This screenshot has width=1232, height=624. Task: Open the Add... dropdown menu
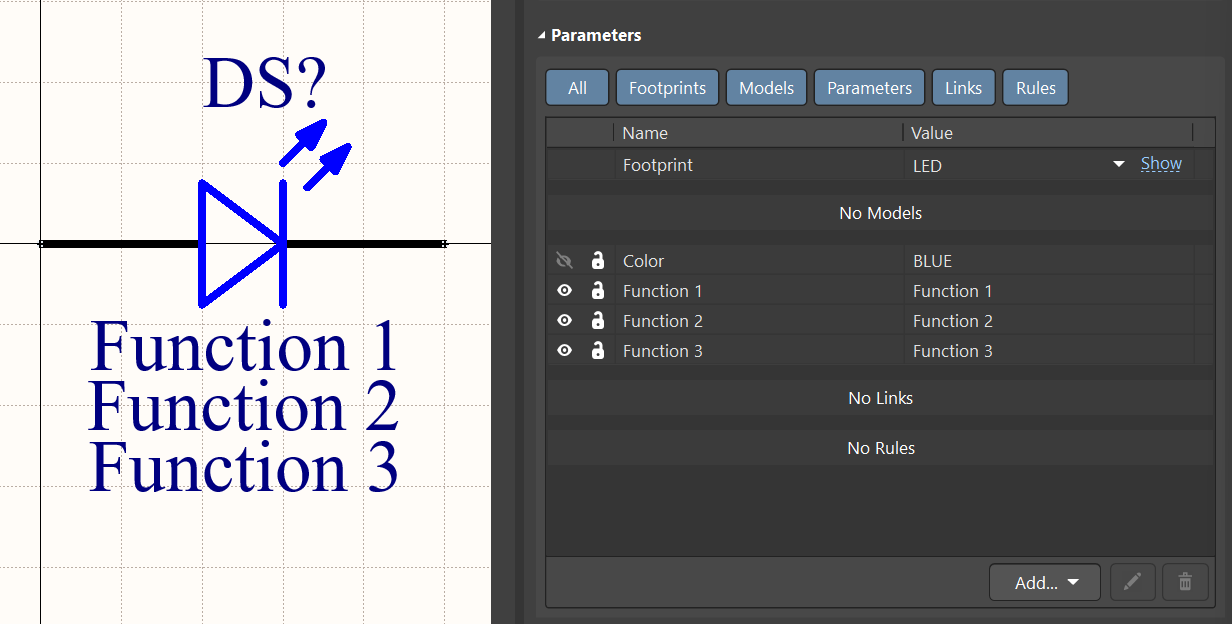tap(1044, 581)
